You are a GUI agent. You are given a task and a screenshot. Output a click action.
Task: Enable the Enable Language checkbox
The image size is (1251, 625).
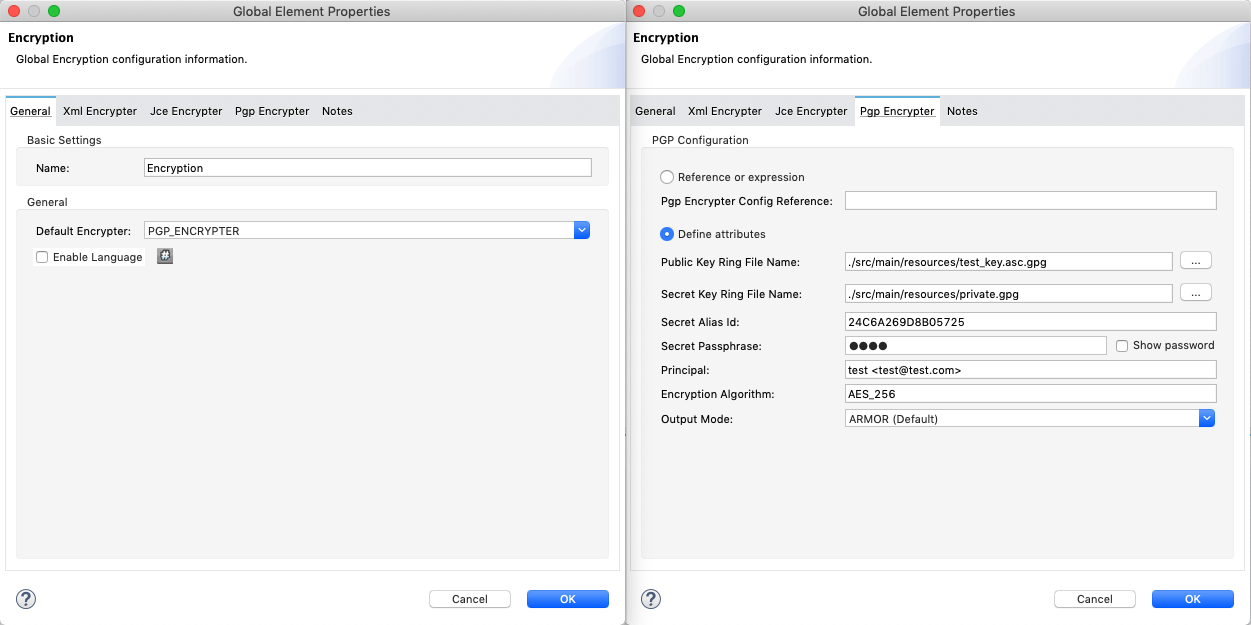(x=41, y=257)
